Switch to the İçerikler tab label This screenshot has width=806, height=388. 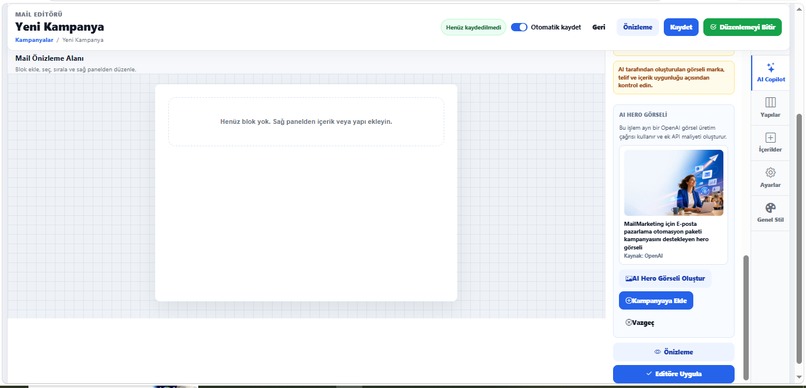click(x=770, y=150)
